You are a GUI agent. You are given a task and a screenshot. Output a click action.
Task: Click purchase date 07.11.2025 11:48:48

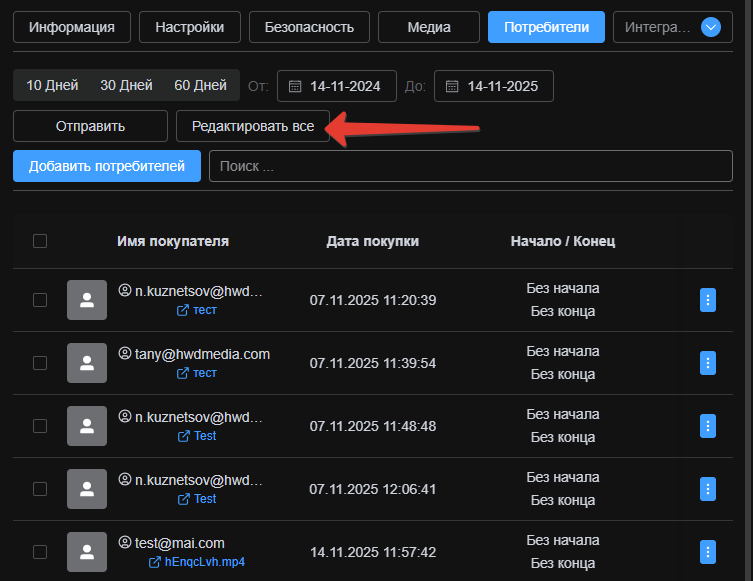pyautogui.click(x=373, y=426)
